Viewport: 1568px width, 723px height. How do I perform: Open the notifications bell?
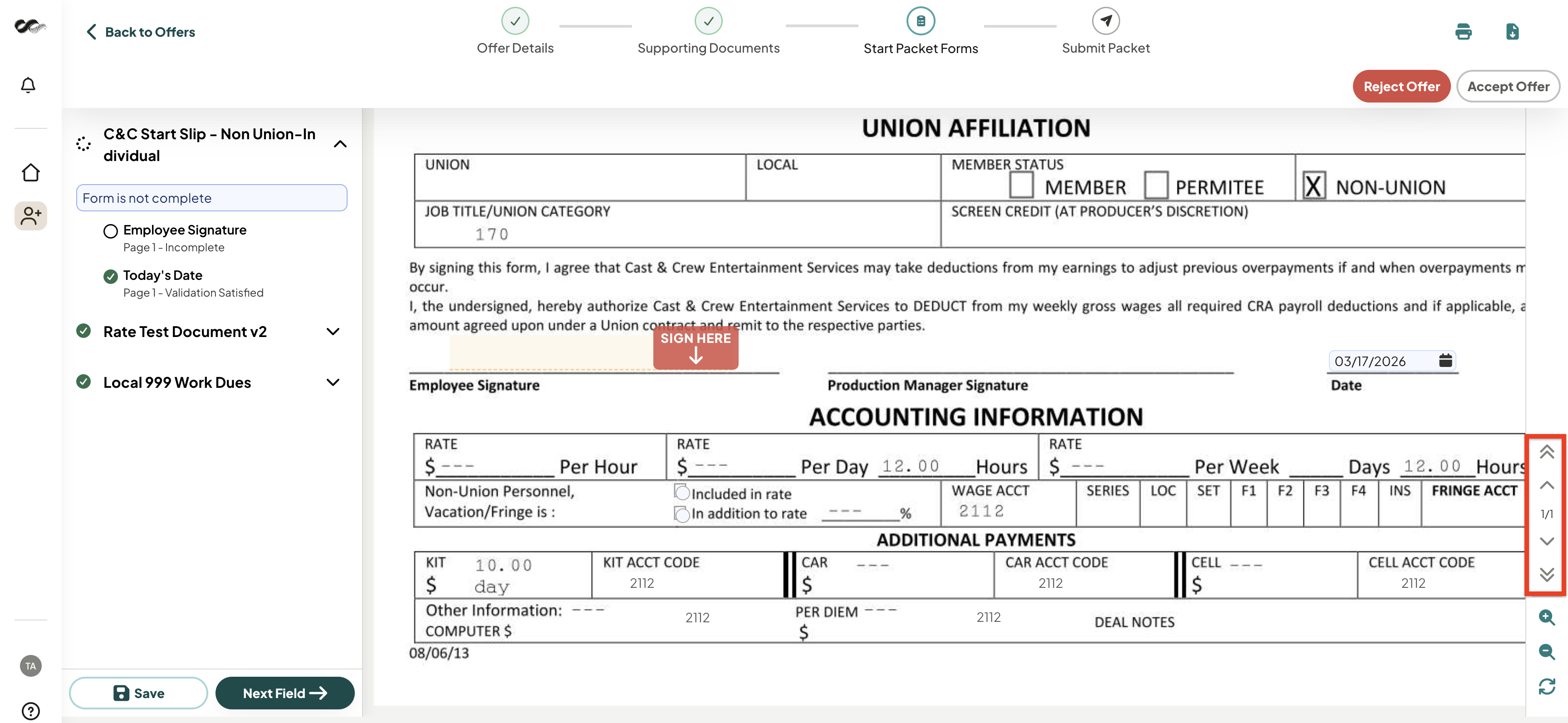tap(28, 85)
